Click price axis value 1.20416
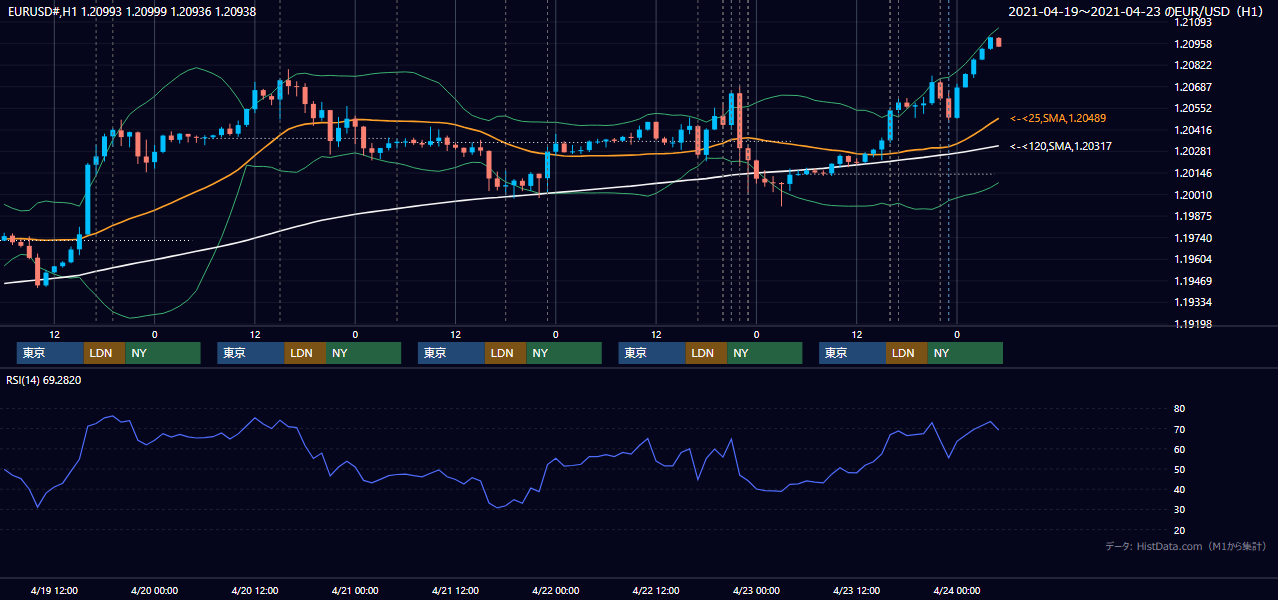This screenshot has height=600, width=1278. [x=1193, y=130]
